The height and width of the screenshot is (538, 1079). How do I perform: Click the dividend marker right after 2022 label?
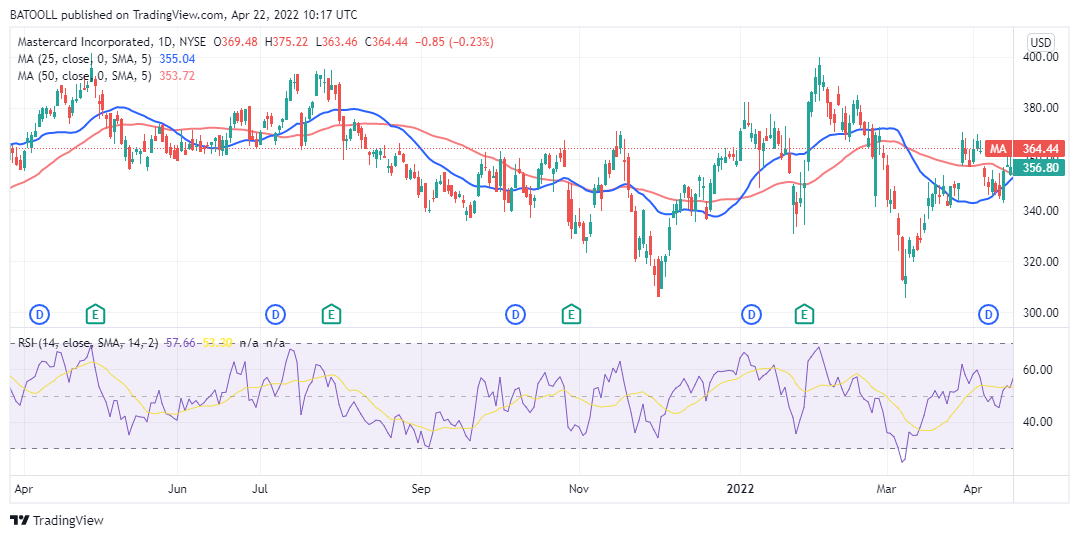click(750, 315)
